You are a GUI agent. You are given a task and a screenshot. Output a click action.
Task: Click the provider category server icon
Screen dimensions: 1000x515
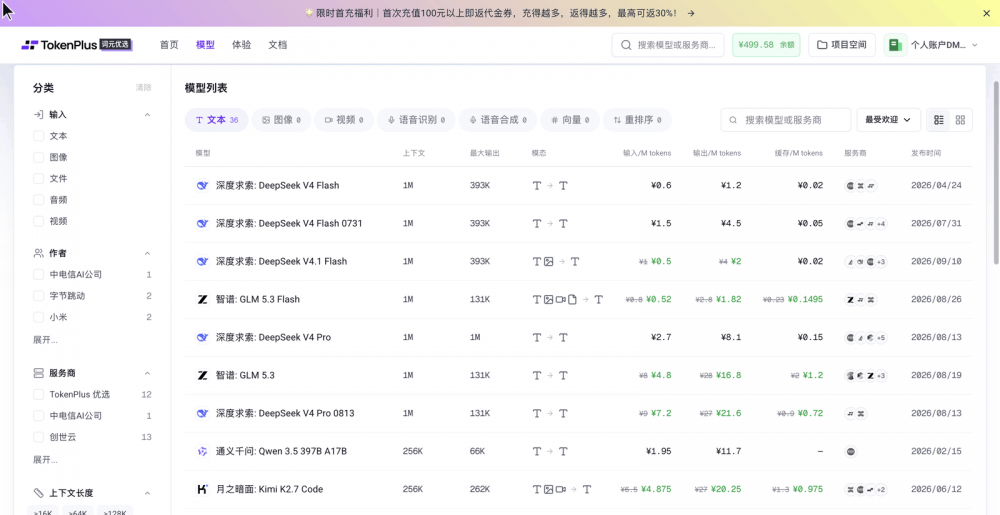[x=38, y=373]
